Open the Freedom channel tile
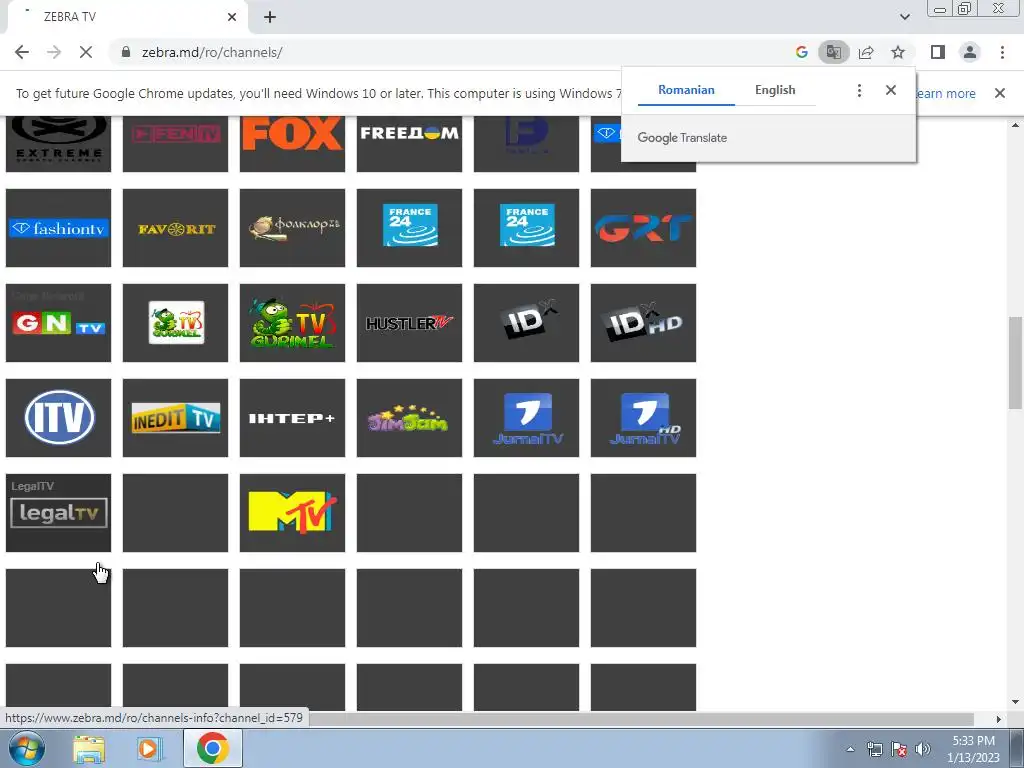 409,144
